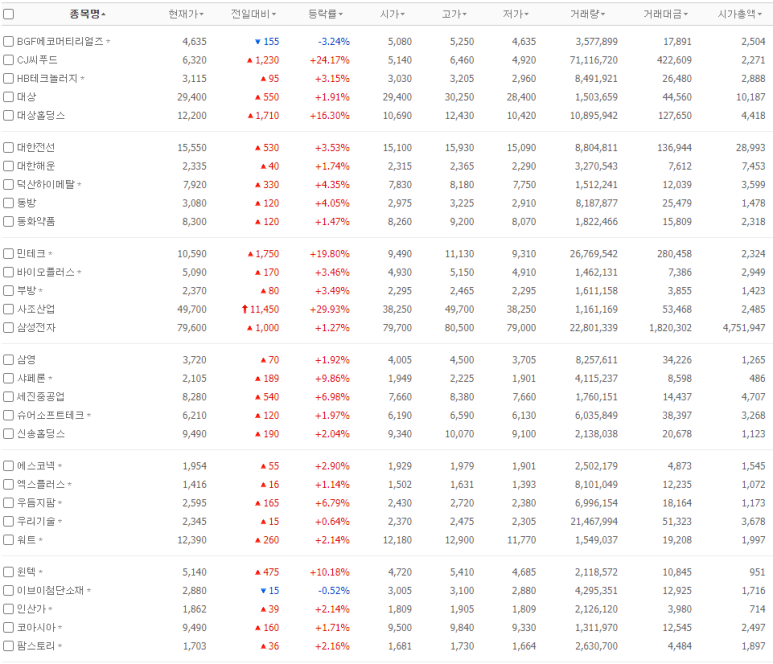Viewport: 773px width, 664px height.
Task: Tick the 우리기술 checkbox
Action: (x=8, y=522)
